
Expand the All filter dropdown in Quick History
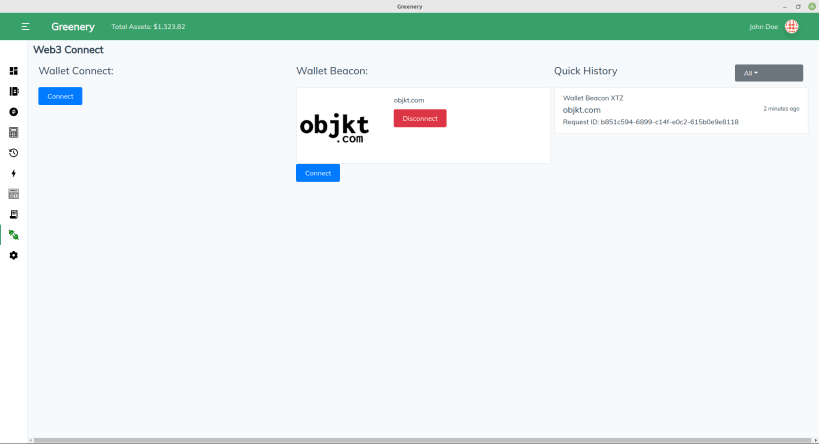(x=768, y=73)
